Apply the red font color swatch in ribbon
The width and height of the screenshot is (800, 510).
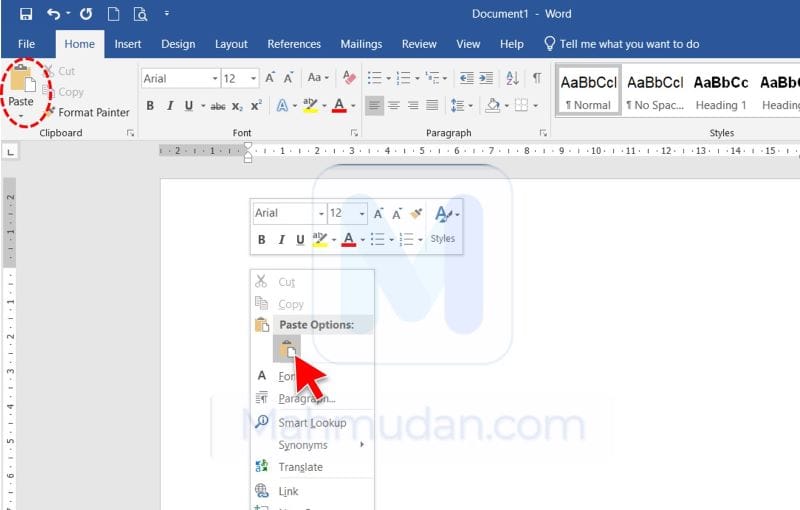pos(340,106)
